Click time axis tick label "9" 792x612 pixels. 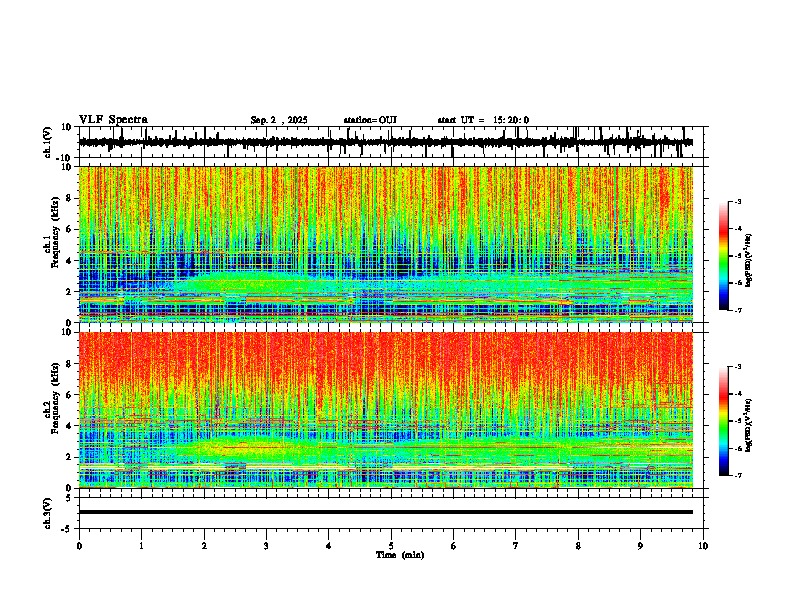[x=640, y=546]
